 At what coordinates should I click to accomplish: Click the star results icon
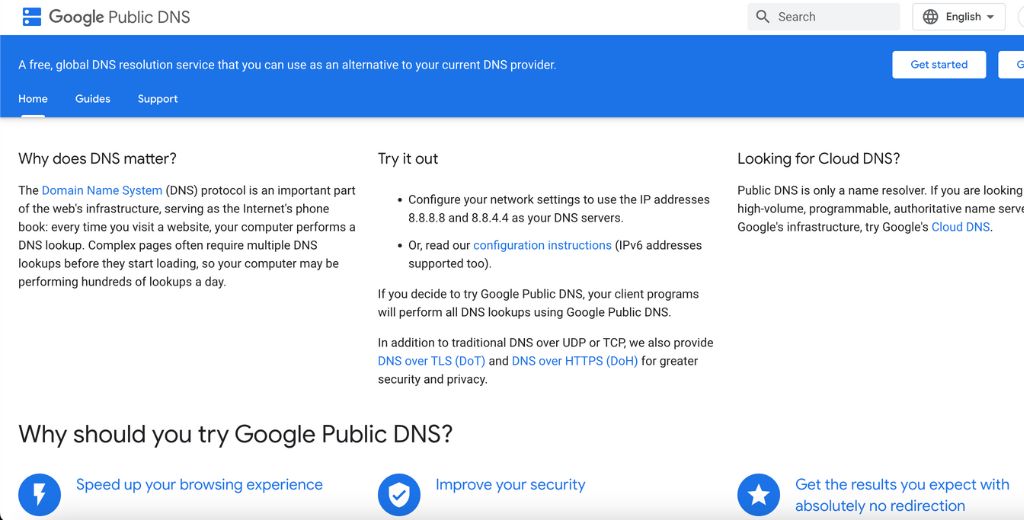pyautogui.click(x=758, y=494)
